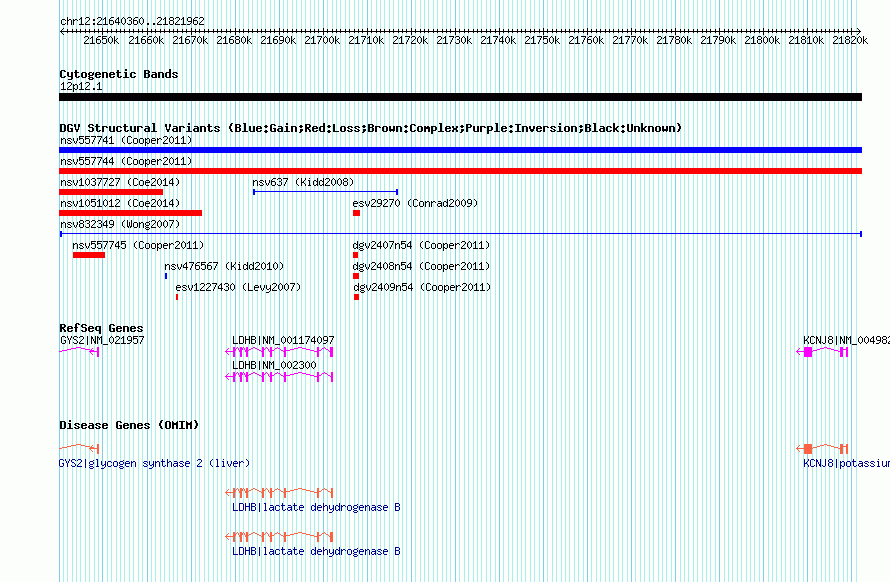Screen dimensions: 890x582
Task: Click the orange KCNJ8 OMIM gene glyph
Action: pos(822,449)
